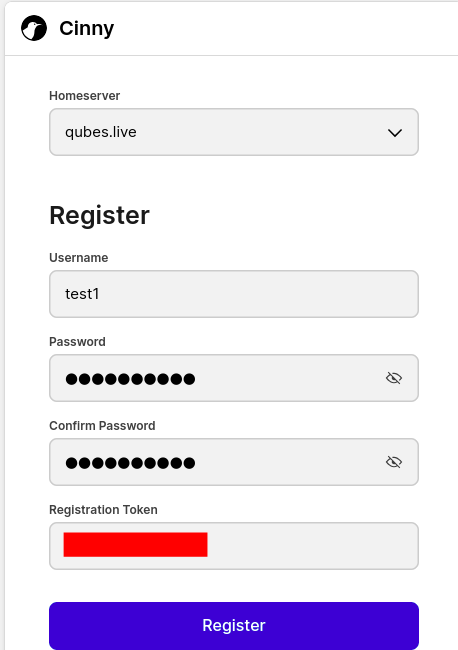This screenshot has height=650, width=458.
Task: Click the Homeserver label
Action: [85, 96]
